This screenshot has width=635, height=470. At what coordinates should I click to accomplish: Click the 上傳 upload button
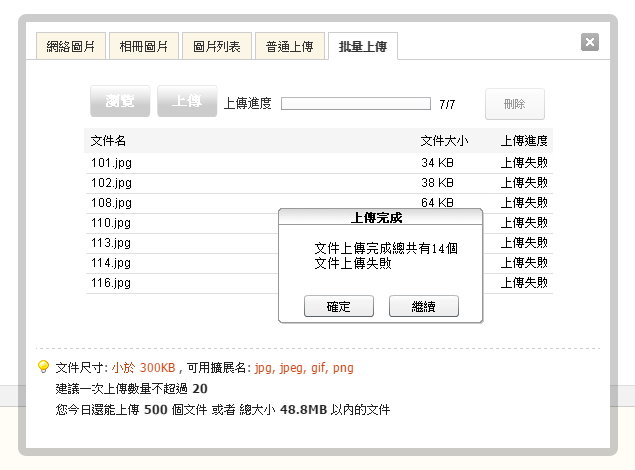click(187, 102)
